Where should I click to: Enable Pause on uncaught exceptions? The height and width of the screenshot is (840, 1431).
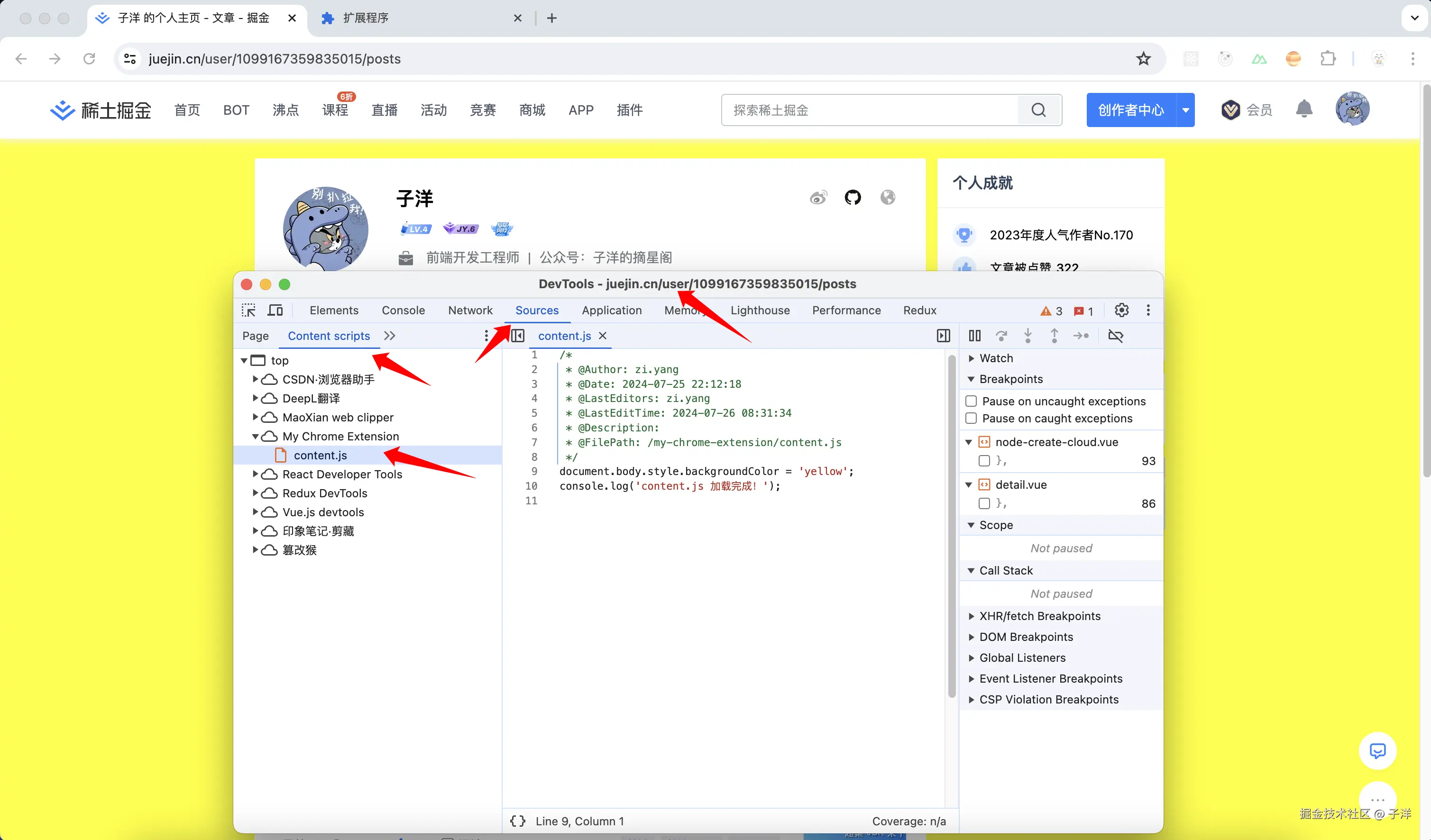[971, 401]
